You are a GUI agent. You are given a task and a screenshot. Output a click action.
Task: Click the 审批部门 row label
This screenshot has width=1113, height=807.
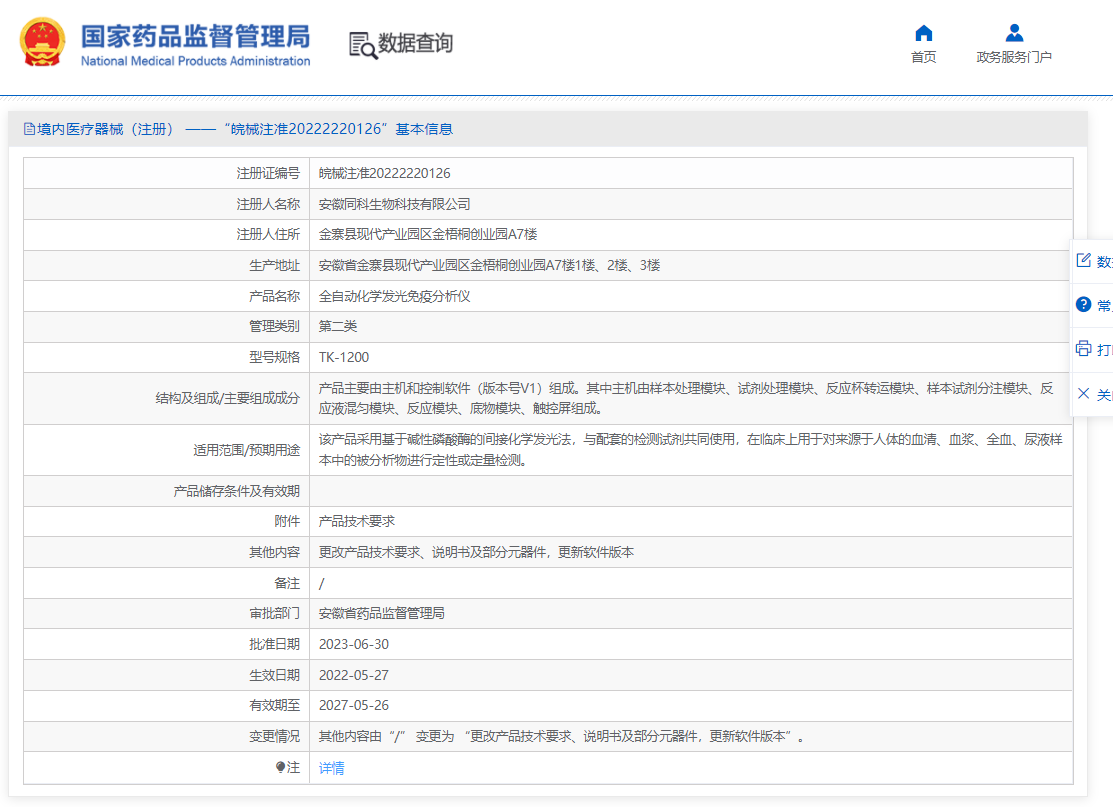click(275, 613)
